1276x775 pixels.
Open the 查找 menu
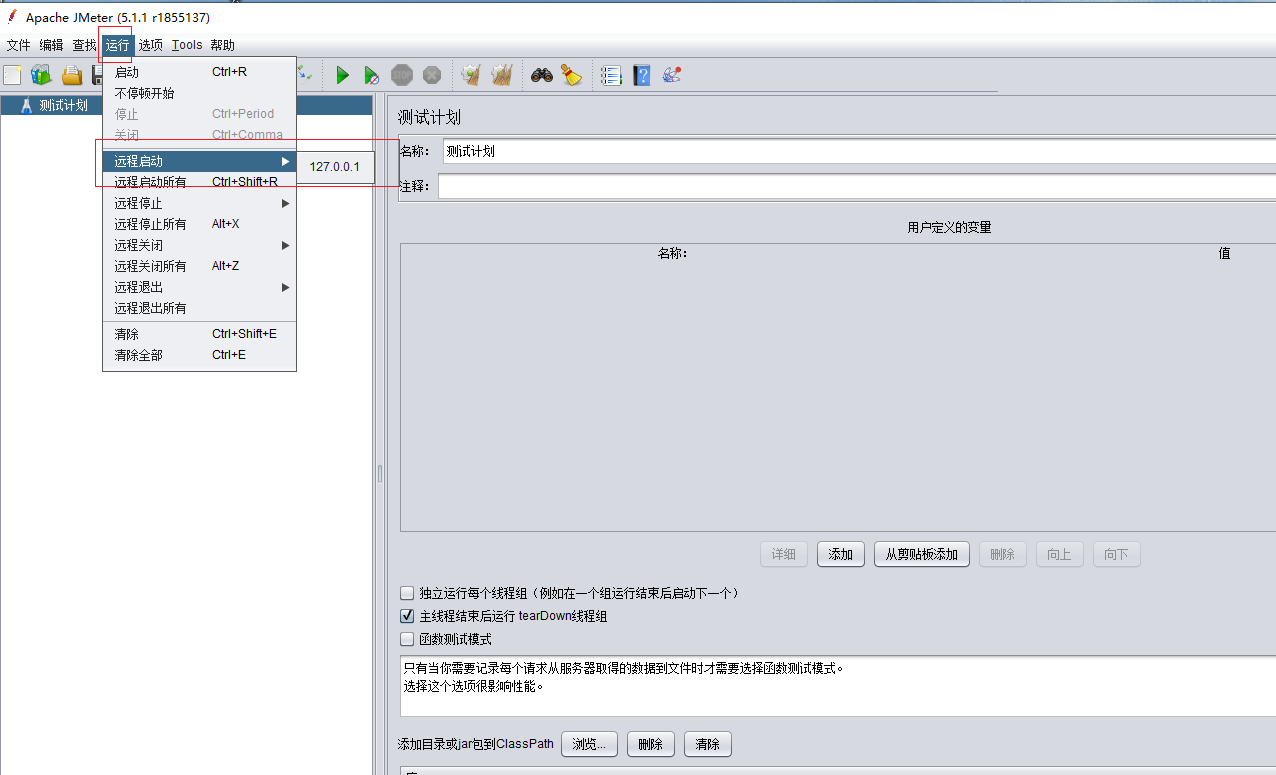click(84, 45)
